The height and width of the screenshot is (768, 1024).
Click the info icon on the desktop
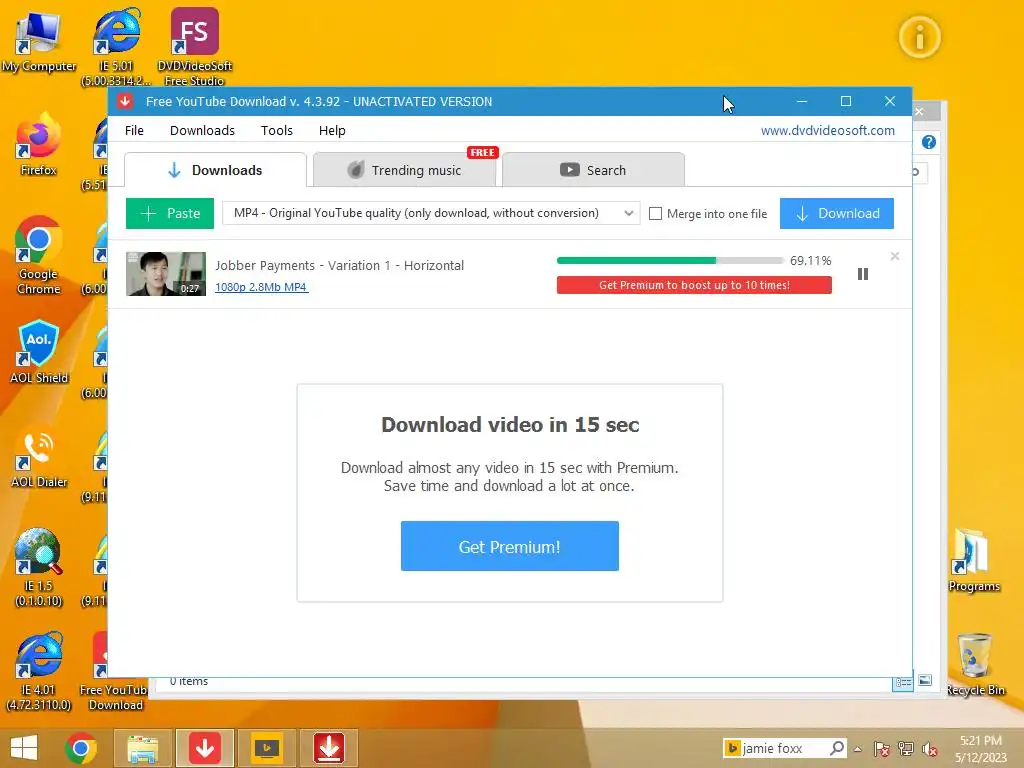point(920,37)
